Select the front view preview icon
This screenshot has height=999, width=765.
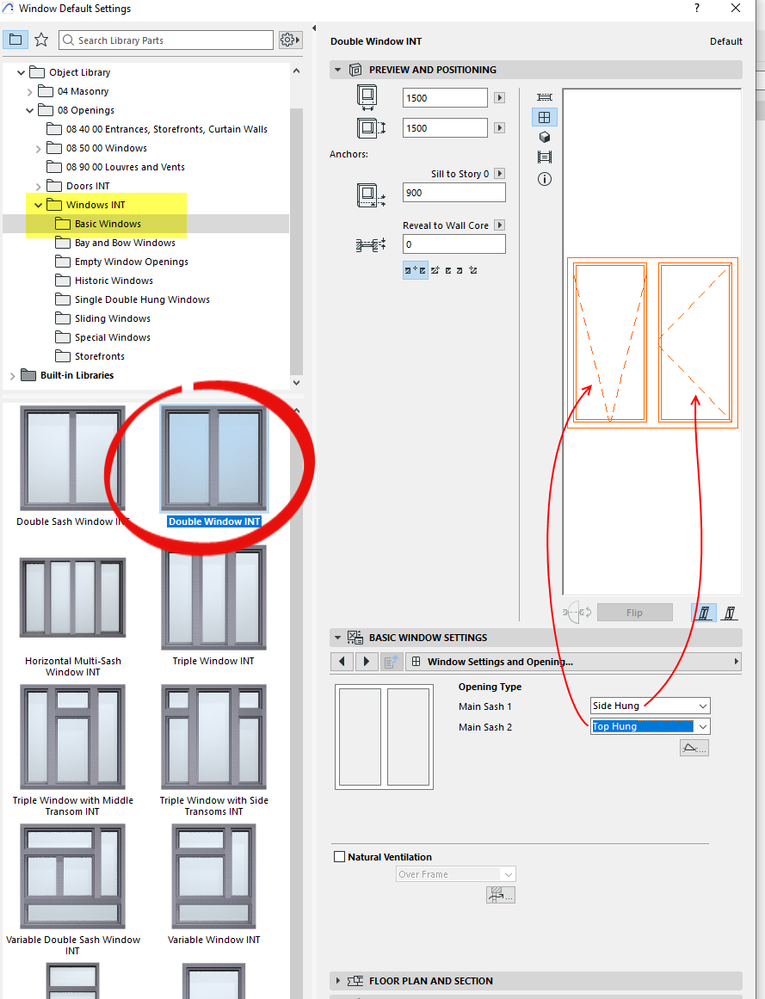545,117
